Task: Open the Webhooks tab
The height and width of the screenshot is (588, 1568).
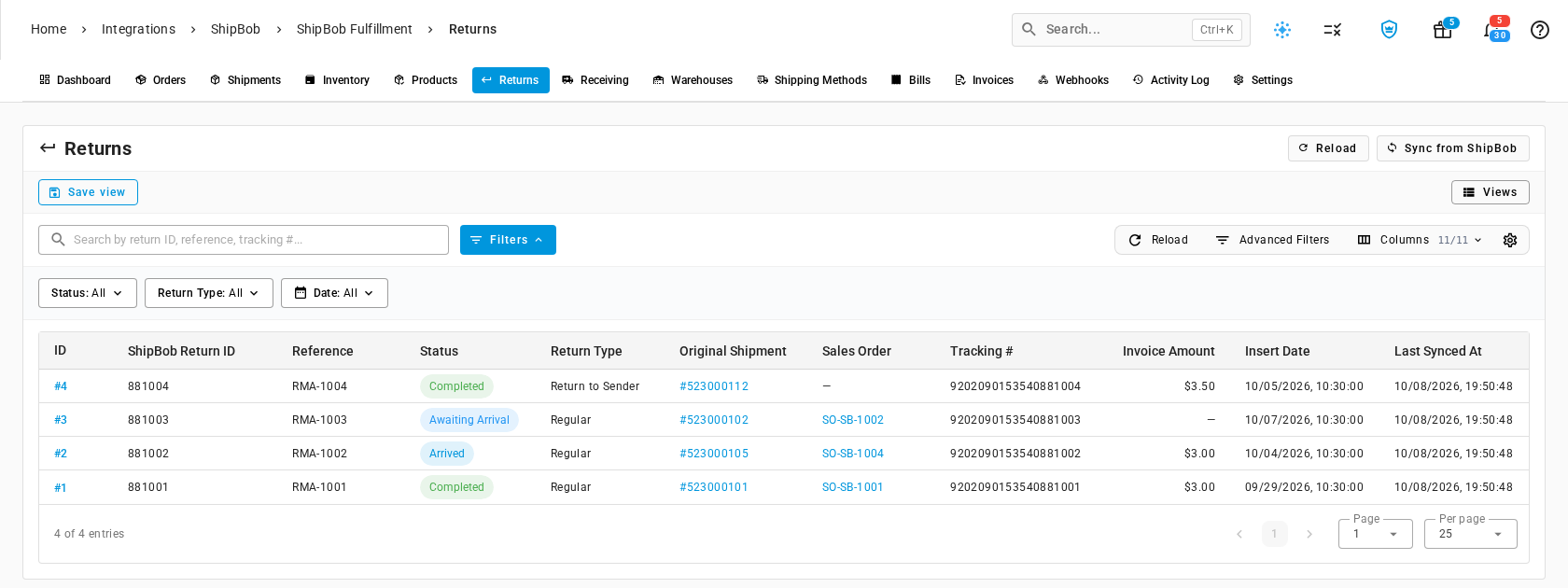Action: pyautogui.click(x=1073, y=80)
